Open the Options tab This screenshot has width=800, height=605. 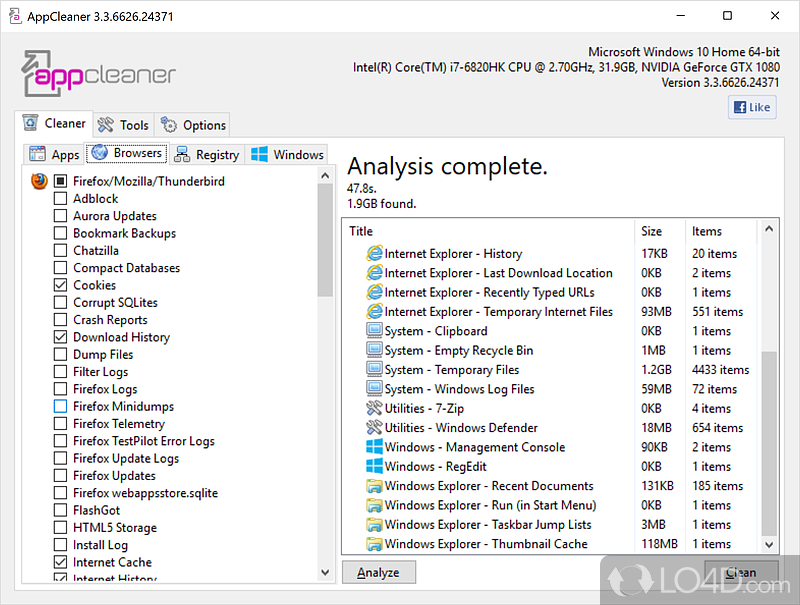(194, 125)
